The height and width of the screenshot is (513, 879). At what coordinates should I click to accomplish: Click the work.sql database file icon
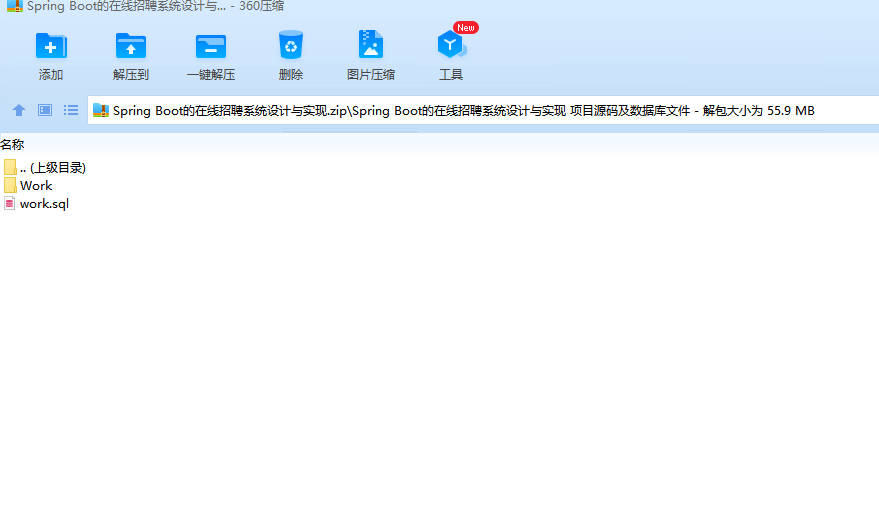click(10, 204)
